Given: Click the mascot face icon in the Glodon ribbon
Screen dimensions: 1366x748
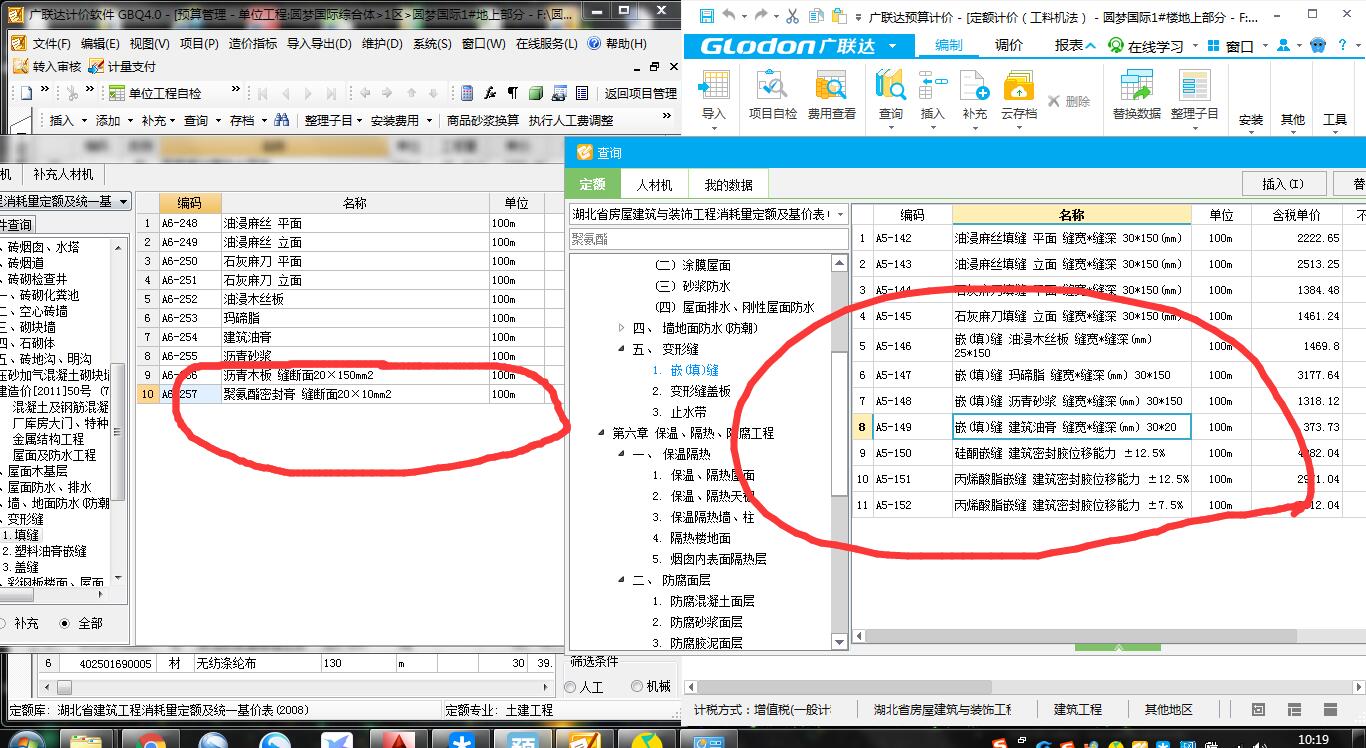Looking at the screenshot, I should 1318,46.
